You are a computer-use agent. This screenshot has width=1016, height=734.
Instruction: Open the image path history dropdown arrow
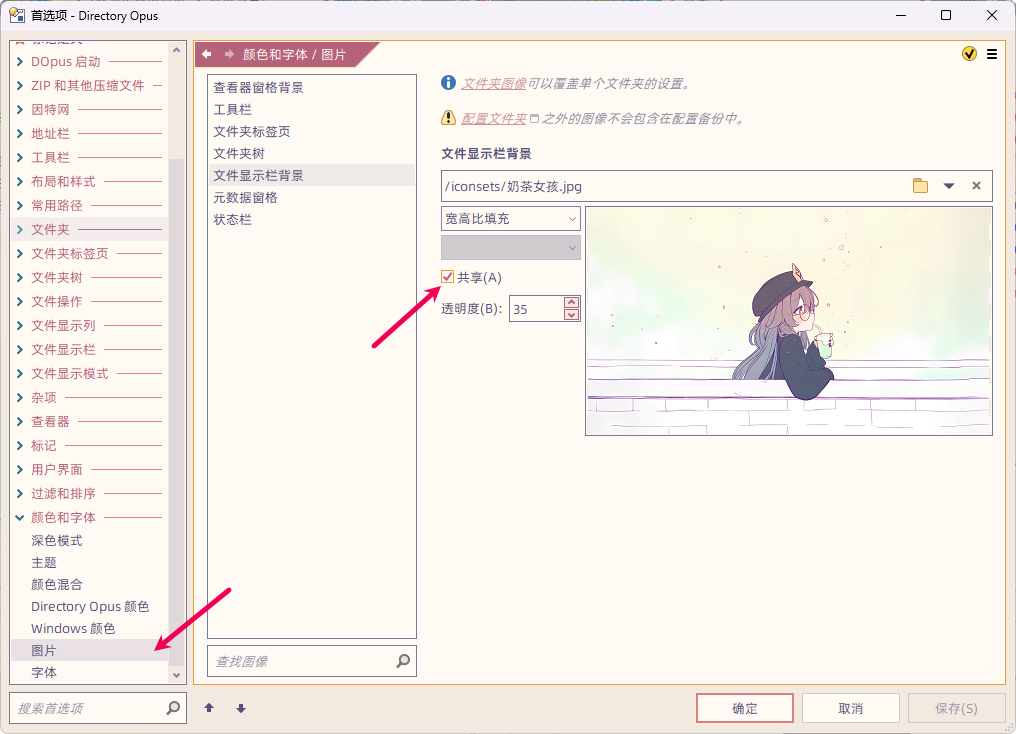coord(949,186)
